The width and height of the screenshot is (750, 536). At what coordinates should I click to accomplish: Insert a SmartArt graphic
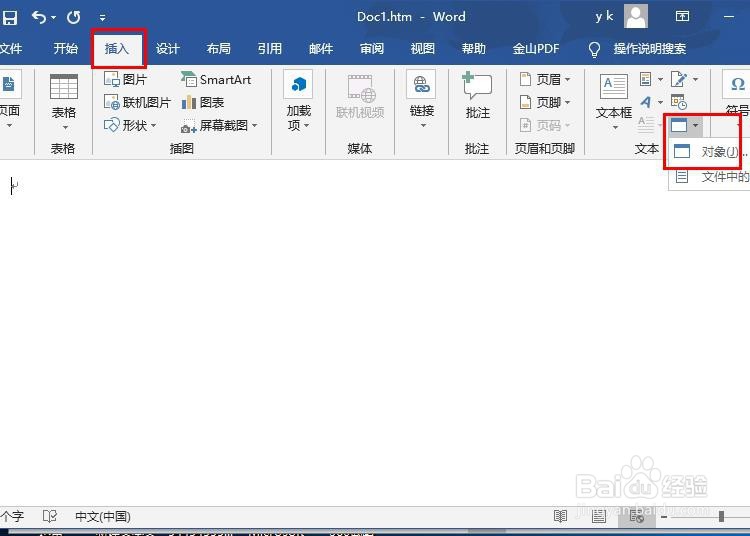(x=216, y=79)
